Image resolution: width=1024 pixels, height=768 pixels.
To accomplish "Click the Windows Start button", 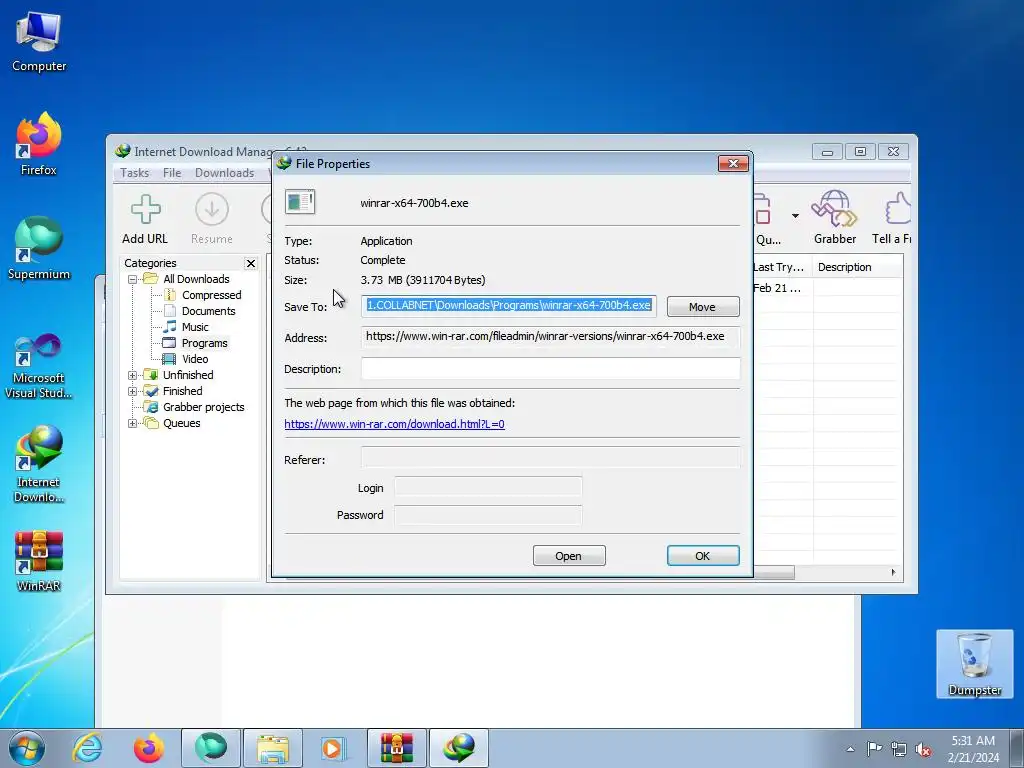I will pos(27,748).
